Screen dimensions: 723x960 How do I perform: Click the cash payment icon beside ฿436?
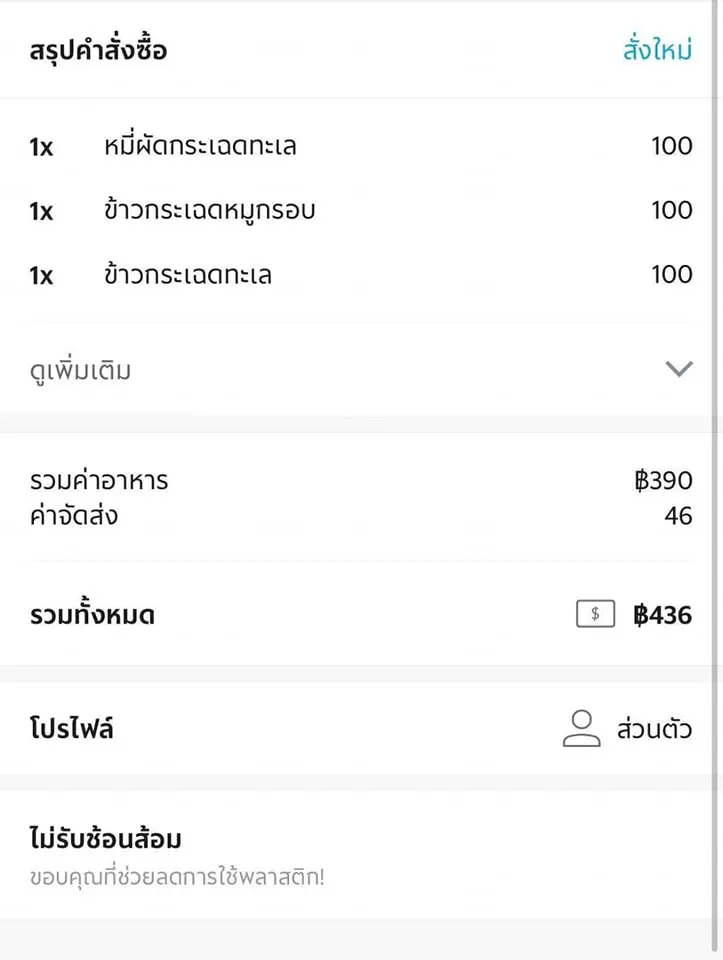tap(595, 614)
